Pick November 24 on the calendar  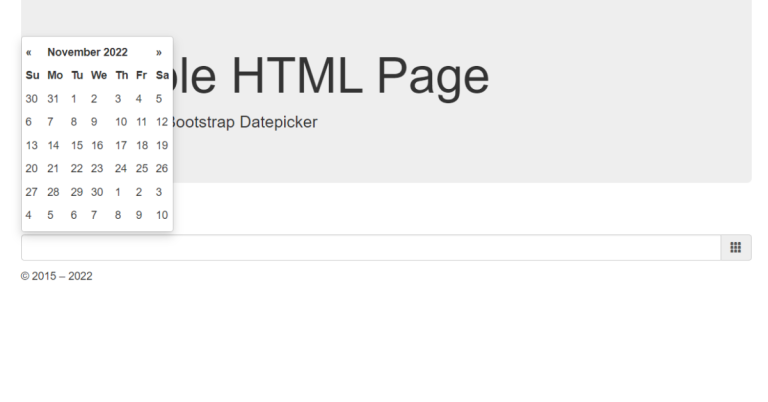pyautogui.click(x=120, y=168)
